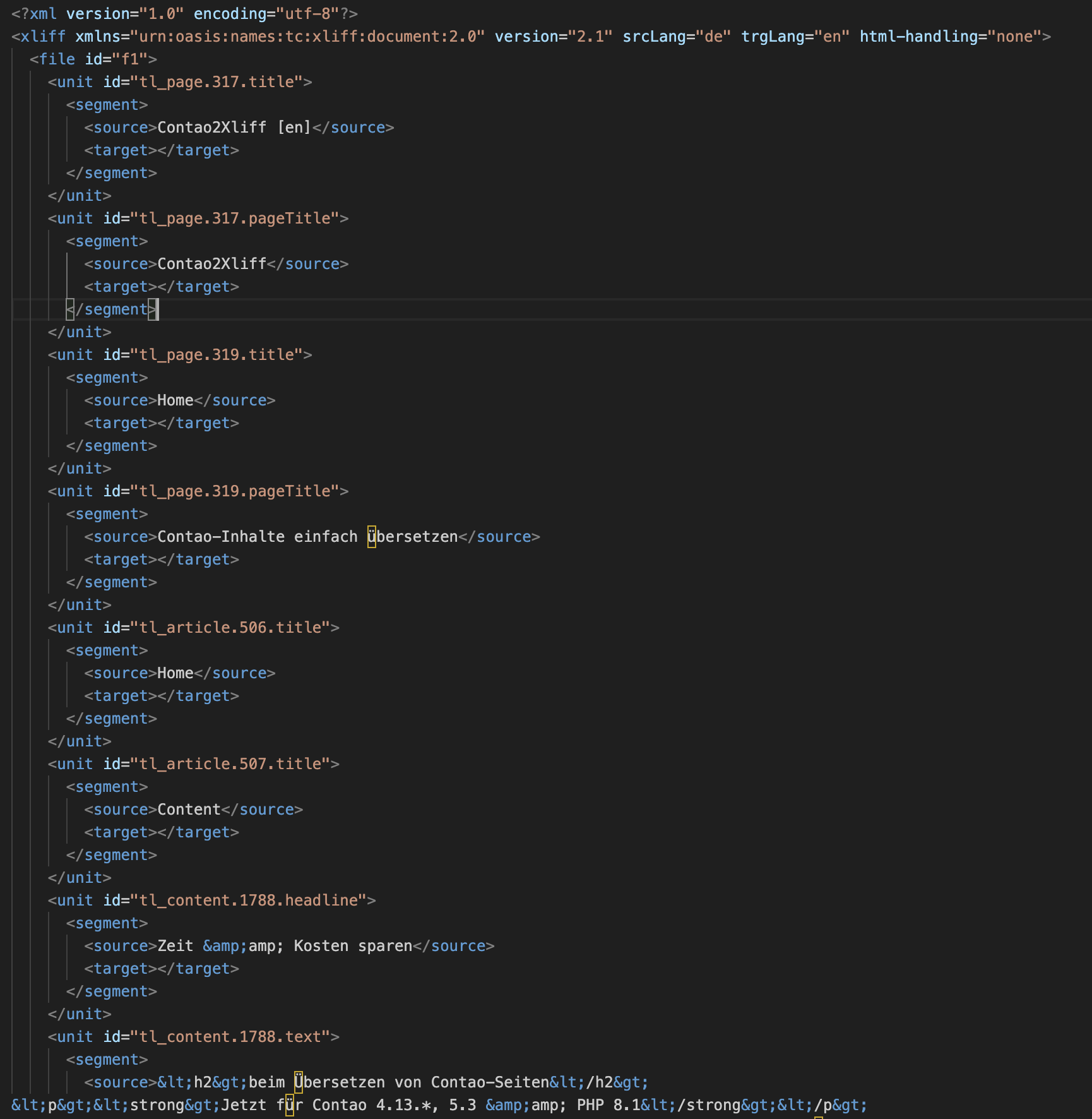Click the unit id tl_content.1788.headline
Screen dimensions: 1092x1119
click(x=249, y=901)
